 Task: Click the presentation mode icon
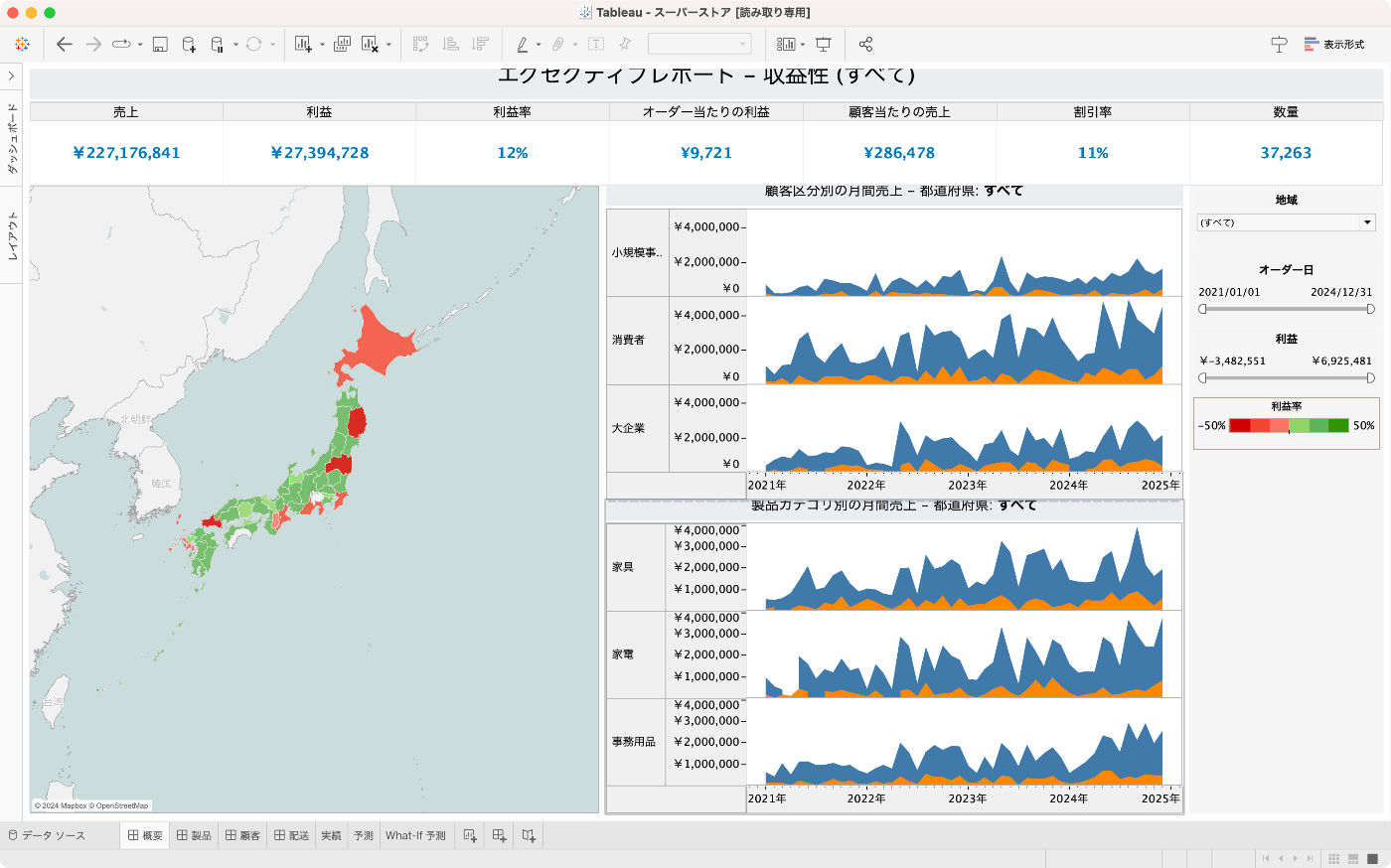click(x=824, y=44)
